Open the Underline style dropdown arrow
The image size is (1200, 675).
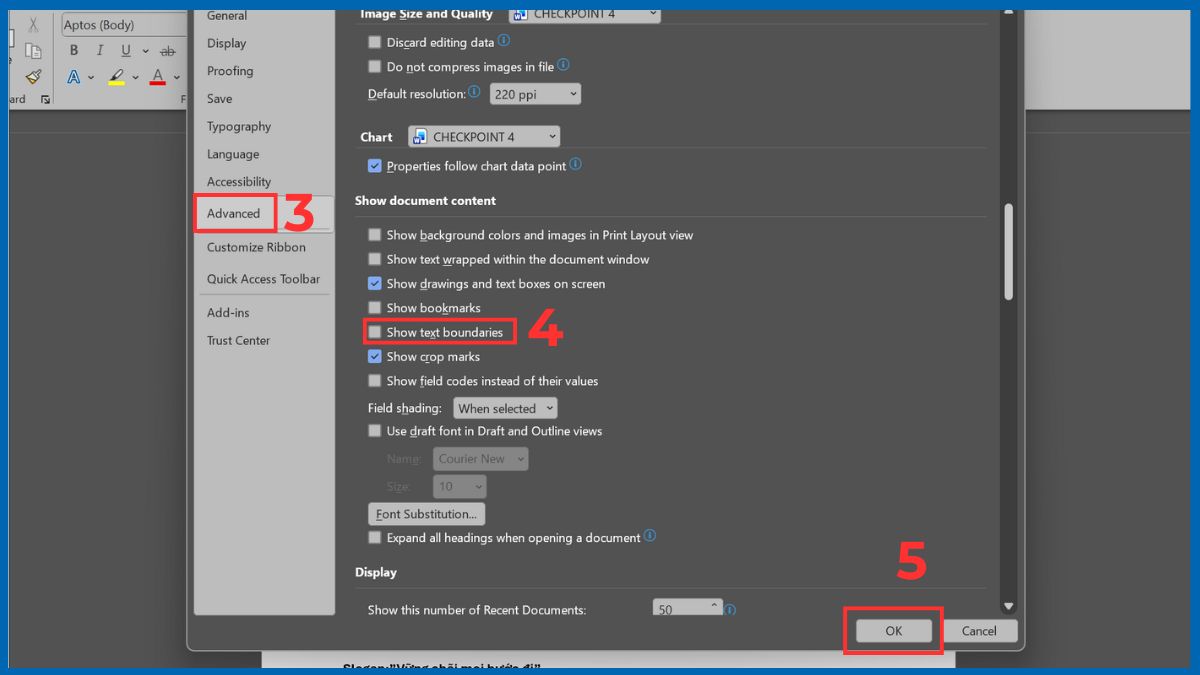[x=145, y=51]
